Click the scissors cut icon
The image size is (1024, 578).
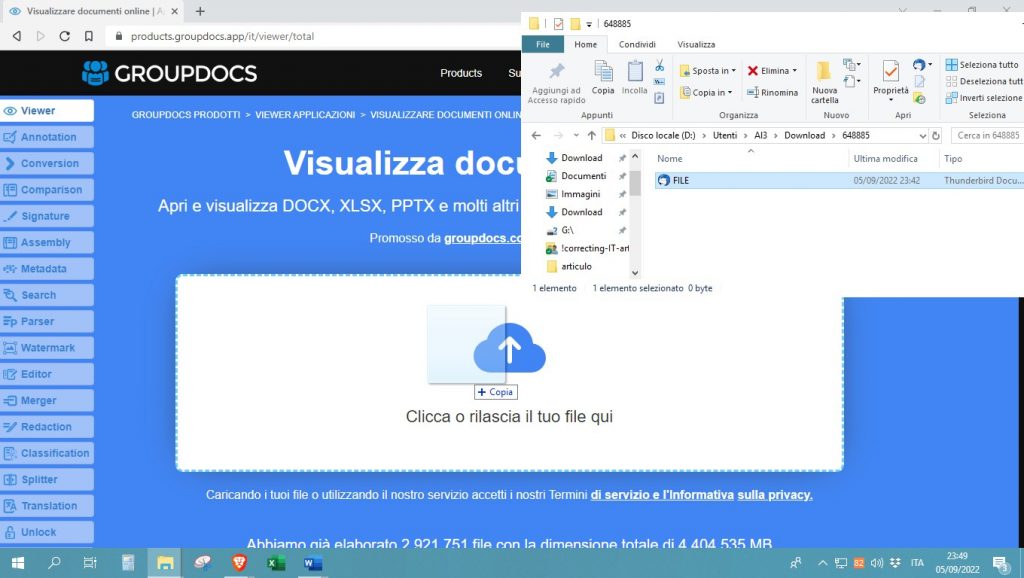(659, 66)
